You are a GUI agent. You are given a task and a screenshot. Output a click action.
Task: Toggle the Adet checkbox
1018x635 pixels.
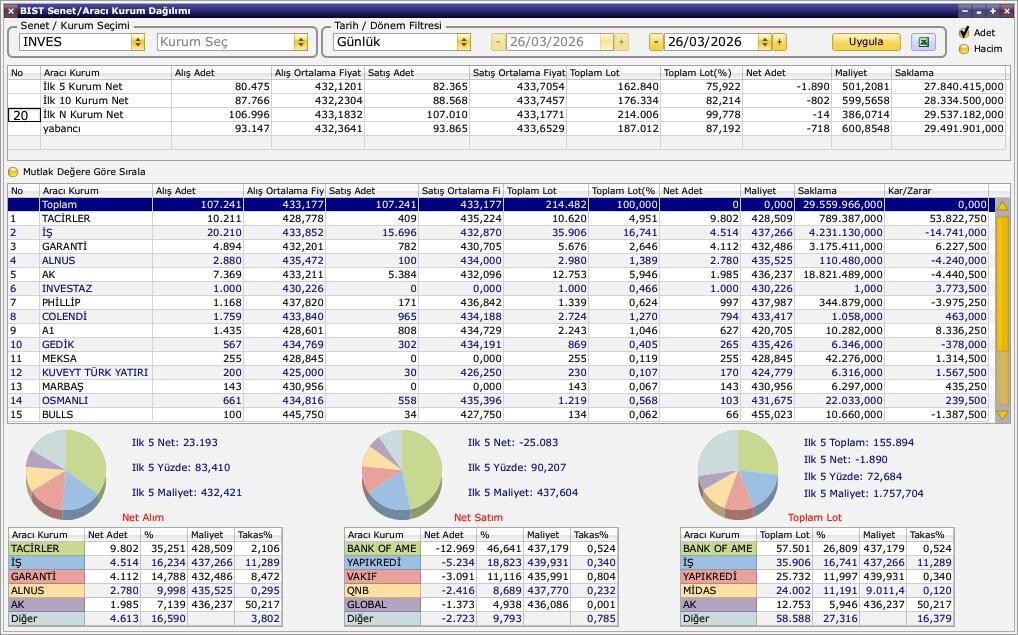pos(964,33)
